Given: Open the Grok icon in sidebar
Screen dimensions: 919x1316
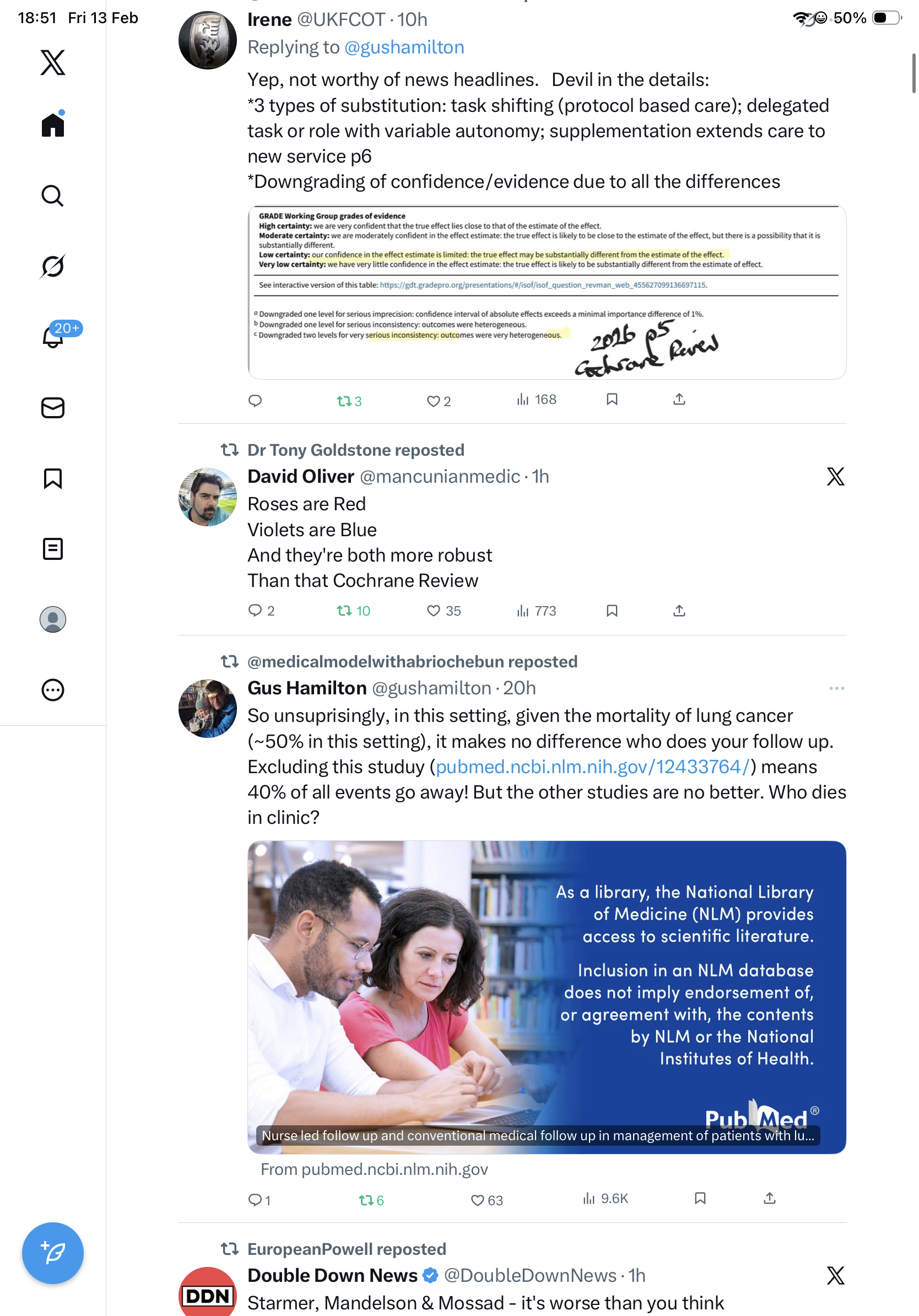Looking at the screenshot, I should tap(53, 266).
